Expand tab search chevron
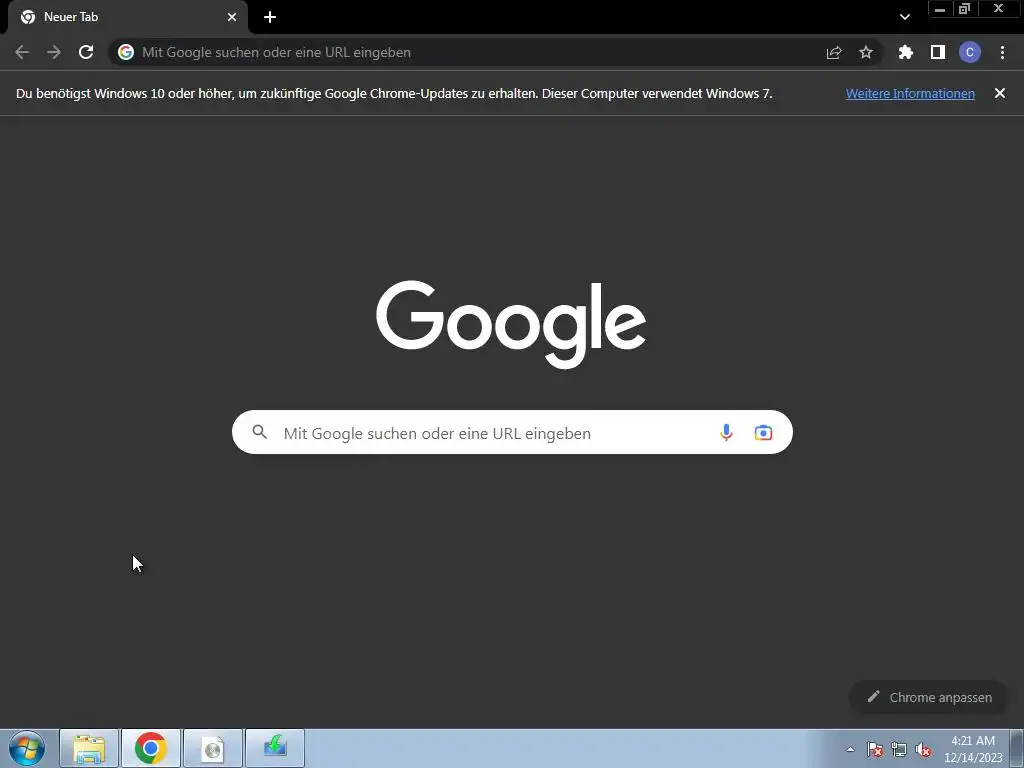 point(904,17)
